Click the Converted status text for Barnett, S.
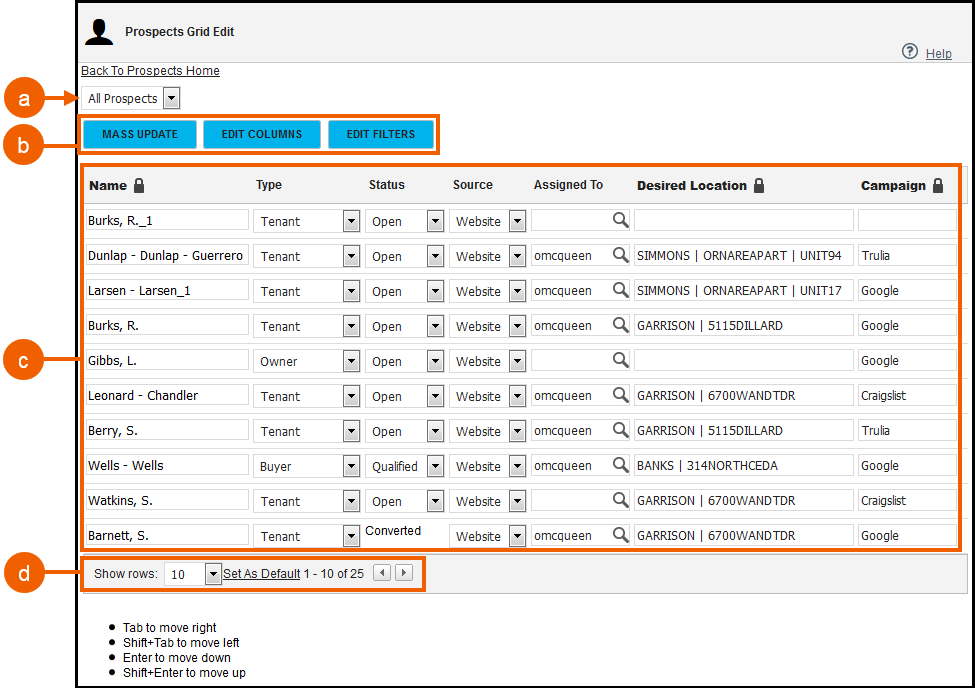The image size is (975, 688). pyautogui.click(x=393, y=531)
